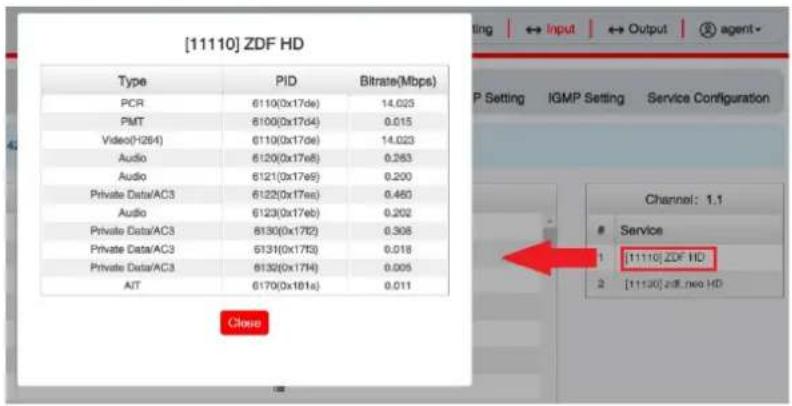Click the [11110] ZDF HD dialog title
Screen dimensions: 792x406
pos(244,44)
